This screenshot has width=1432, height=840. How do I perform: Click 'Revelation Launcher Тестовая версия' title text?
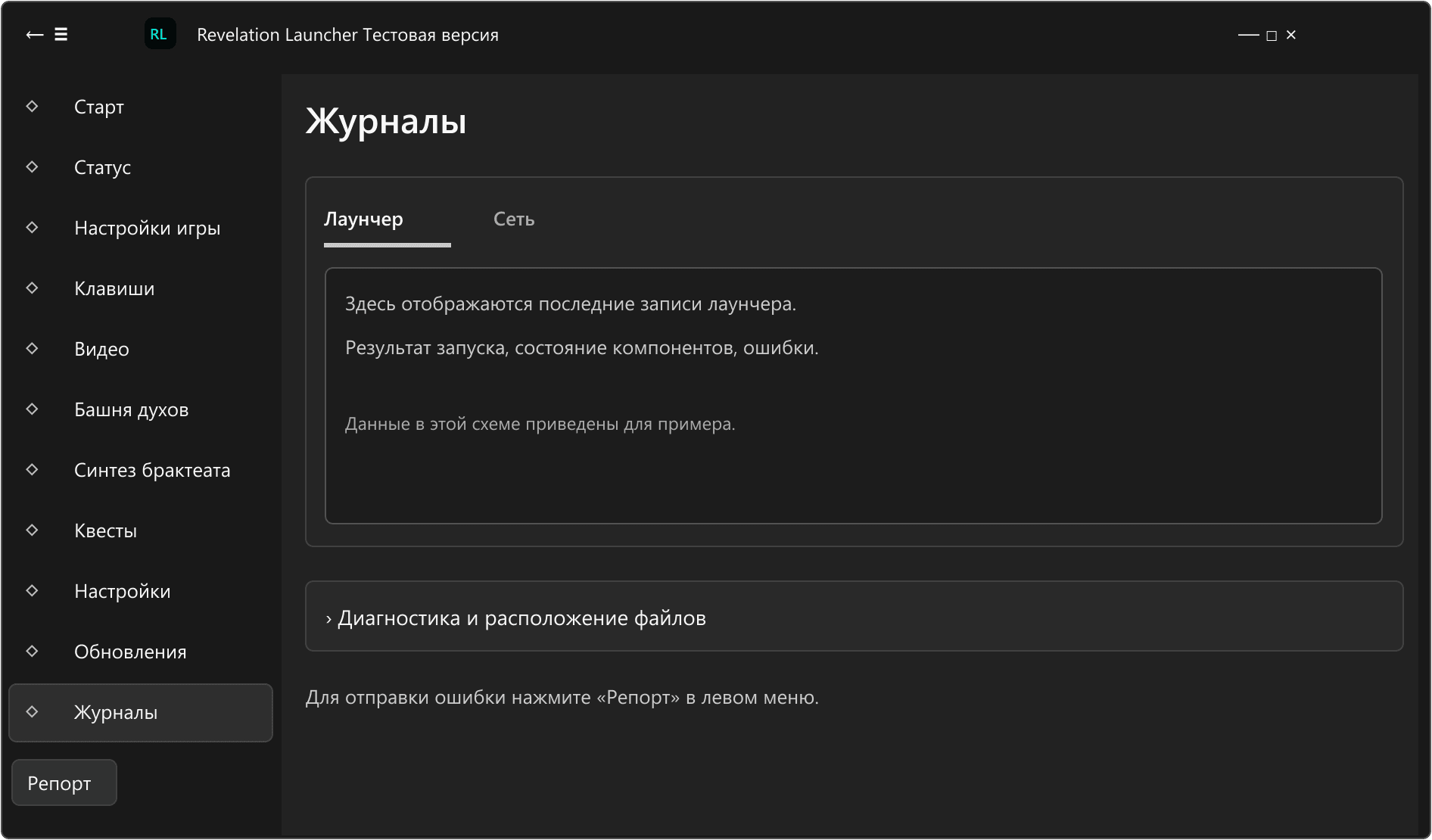347,35
